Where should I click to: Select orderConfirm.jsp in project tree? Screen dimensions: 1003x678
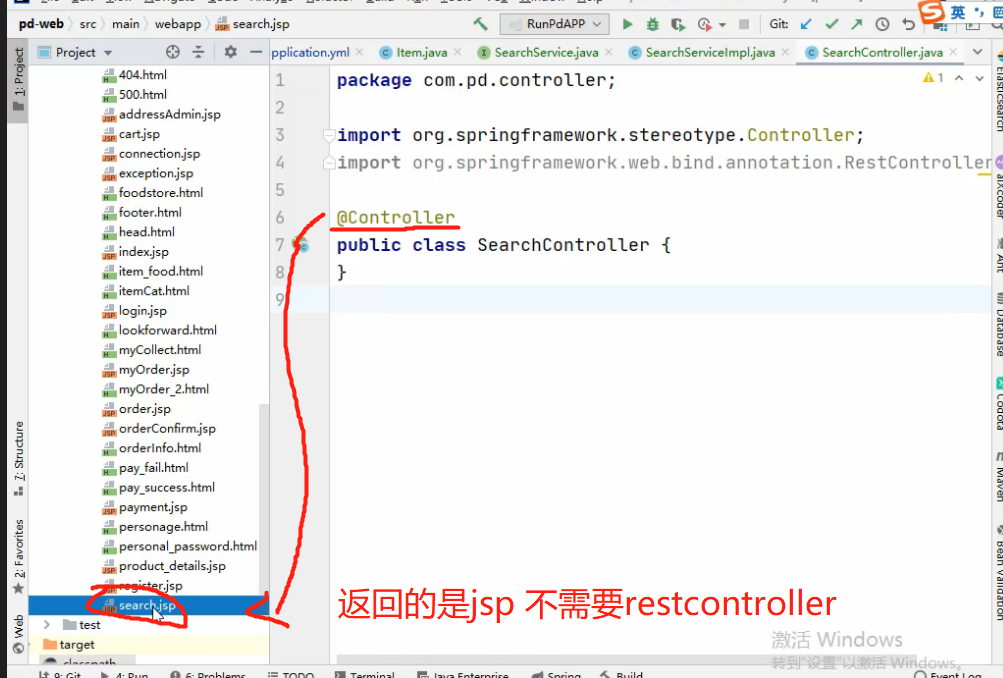(x=159, y=428)
